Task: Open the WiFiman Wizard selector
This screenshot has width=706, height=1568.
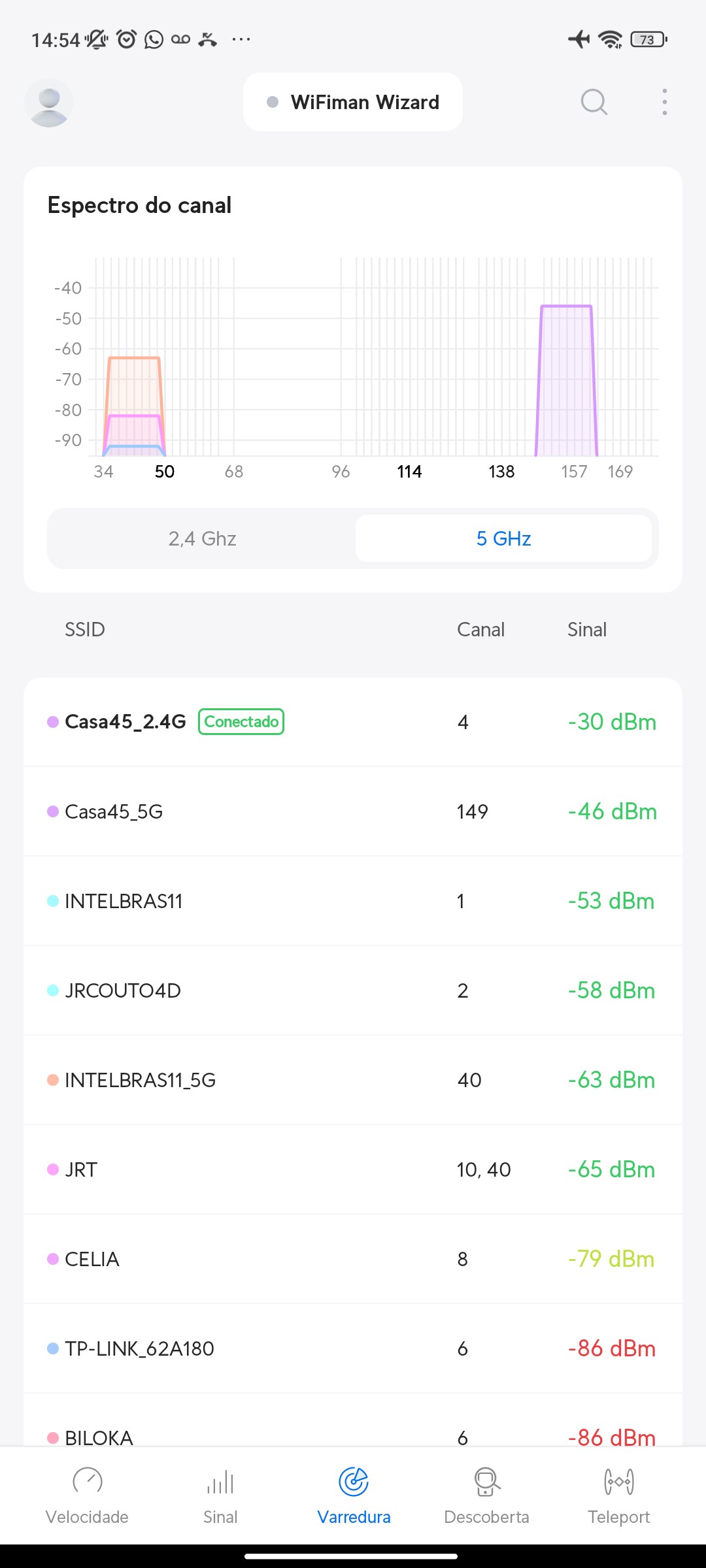Action: 353,103
